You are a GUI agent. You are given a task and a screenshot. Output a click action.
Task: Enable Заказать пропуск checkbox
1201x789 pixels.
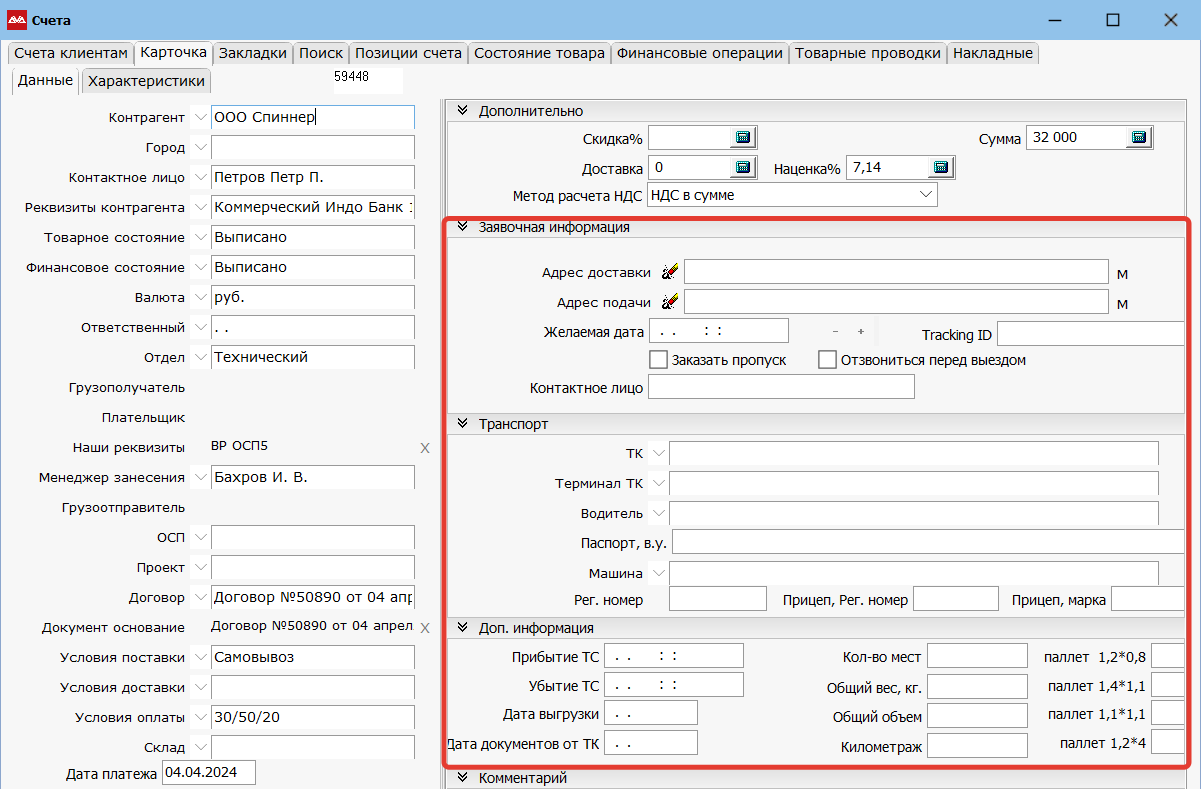tap(658, 359)
